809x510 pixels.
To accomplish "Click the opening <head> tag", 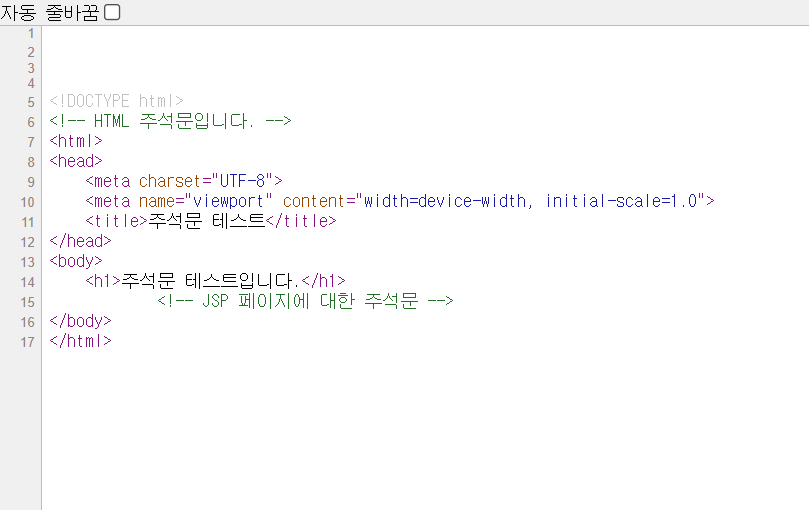I will [76, 161].
